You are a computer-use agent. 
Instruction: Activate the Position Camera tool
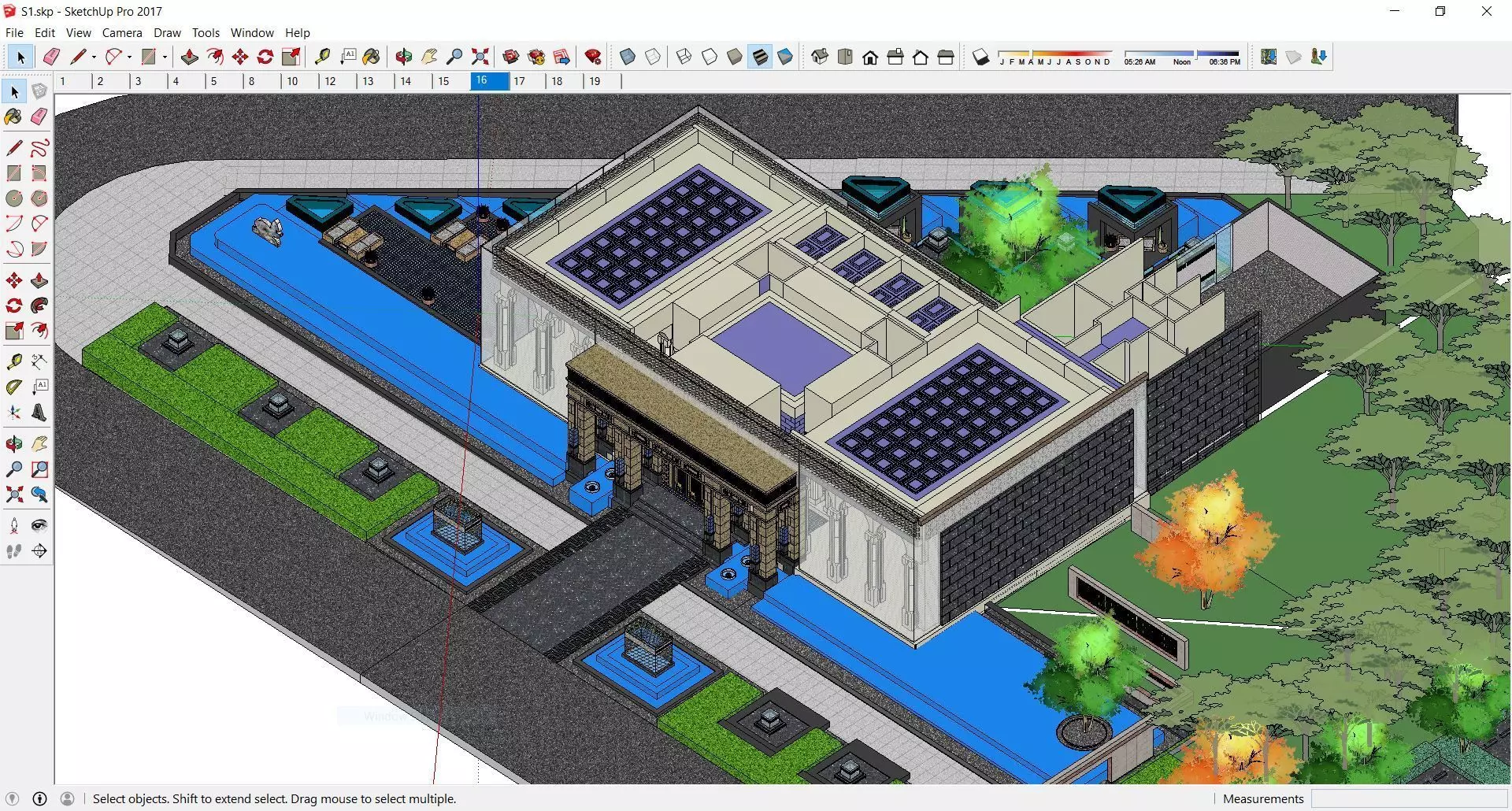[14, 526]
